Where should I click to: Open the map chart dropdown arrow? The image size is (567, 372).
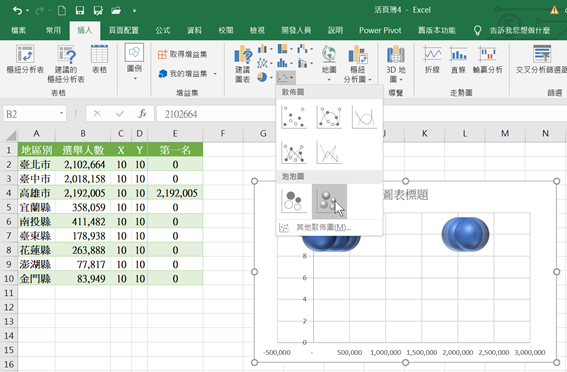(329, 80)
